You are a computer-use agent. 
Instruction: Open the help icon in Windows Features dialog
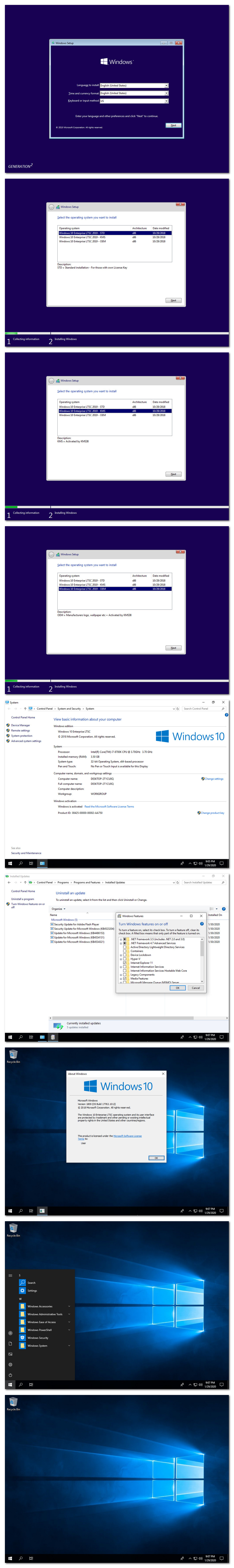pyautogui.click(x=202, y=923)
